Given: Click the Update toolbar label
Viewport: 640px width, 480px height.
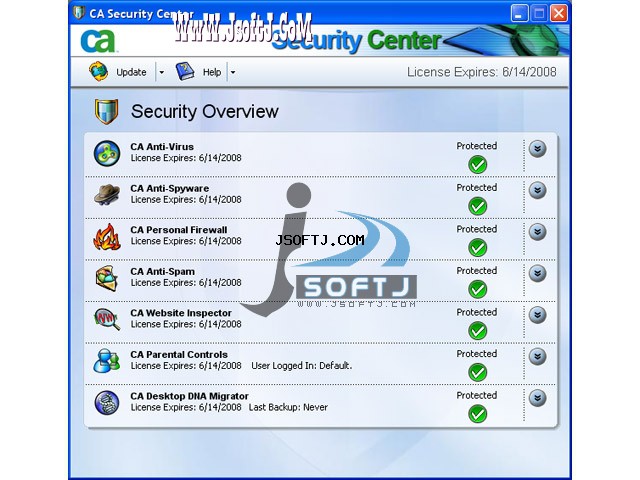Looking at the screenshot, I should [131, 72].
